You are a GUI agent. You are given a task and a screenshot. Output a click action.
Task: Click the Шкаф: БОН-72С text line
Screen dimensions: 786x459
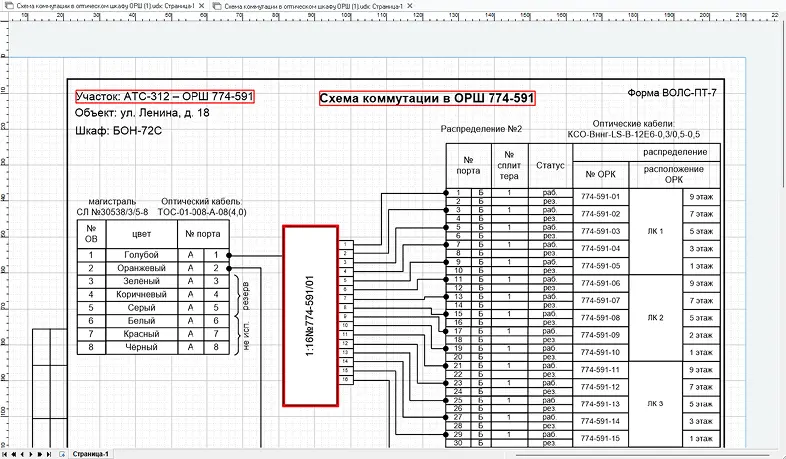click(119, 130)
